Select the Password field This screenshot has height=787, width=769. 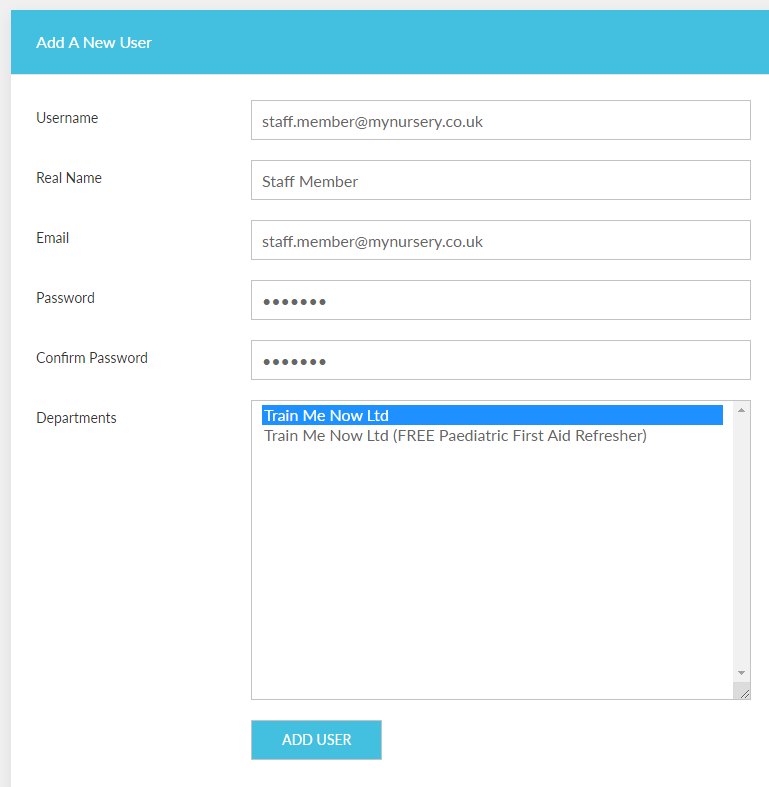click(500, 300)
